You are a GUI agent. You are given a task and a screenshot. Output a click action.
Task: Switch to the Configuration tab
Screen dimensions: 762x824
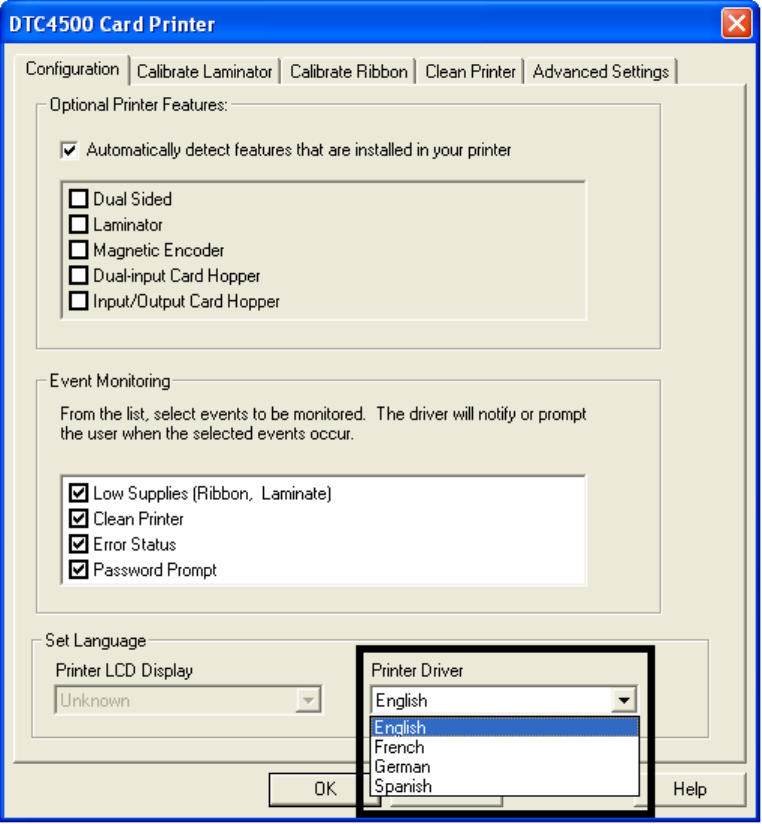pyautogui.click(x=72, y=69)
